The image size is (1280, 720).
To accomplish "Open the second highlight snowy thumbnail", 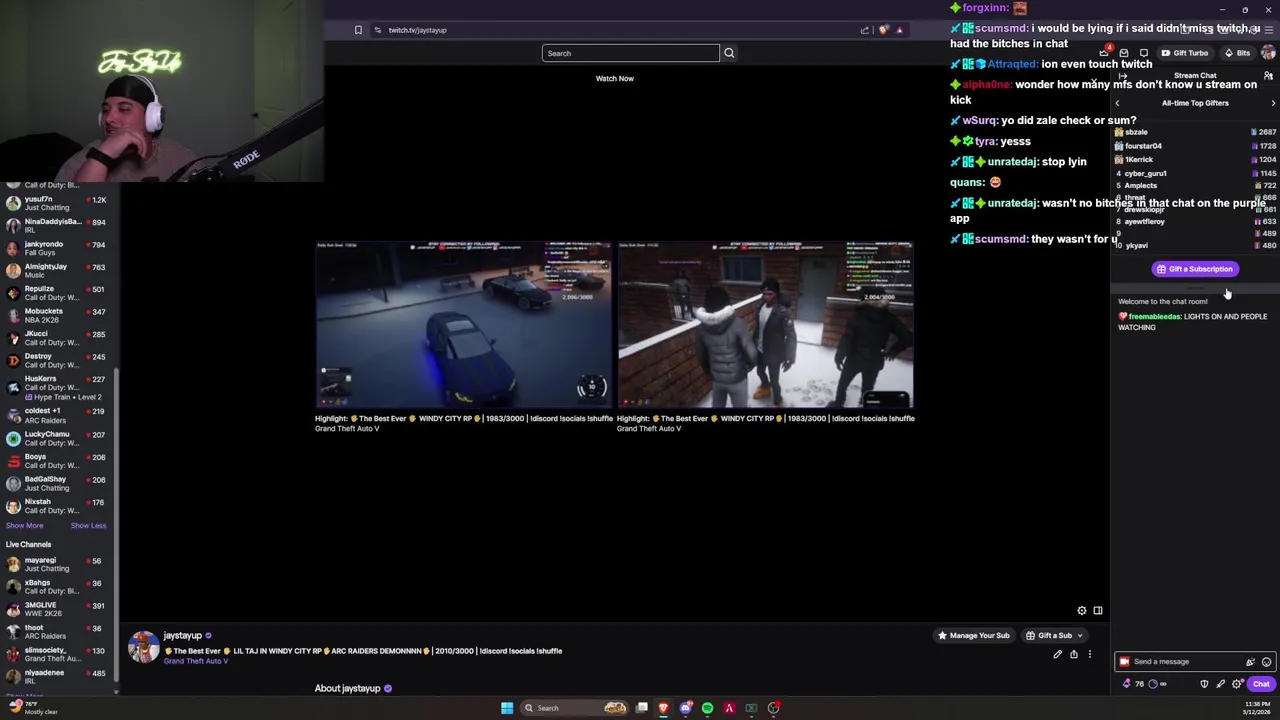I will [x=765, y=325].
